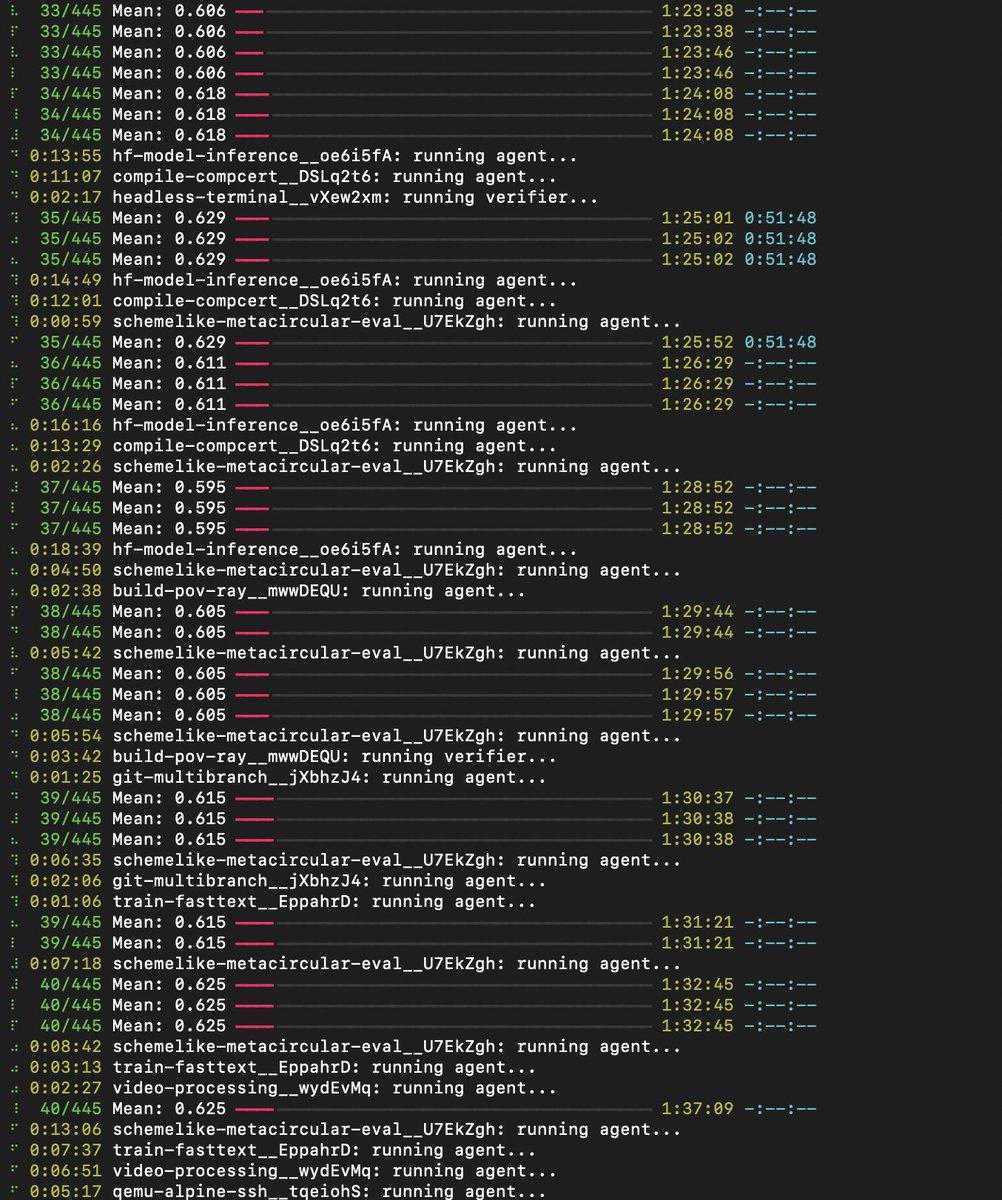Click the git-multibranch row timed 0:01:25
The image size is (1002, 1200).
click(278, 777)
